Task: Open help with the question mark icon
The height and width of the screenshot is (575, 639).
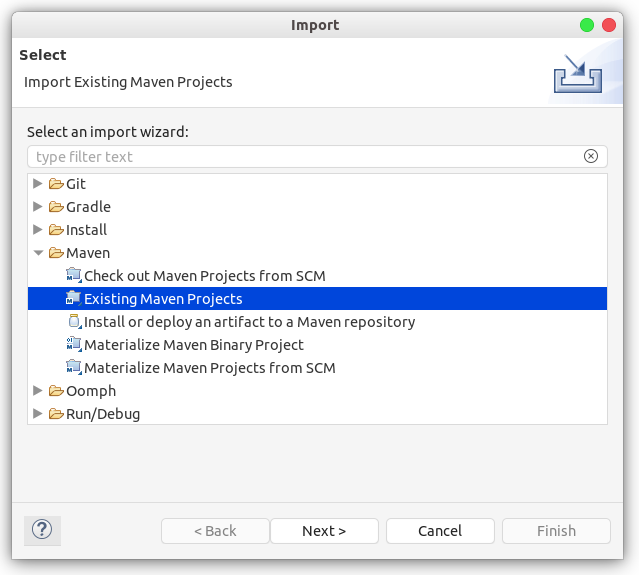Action: pos(42,530)
